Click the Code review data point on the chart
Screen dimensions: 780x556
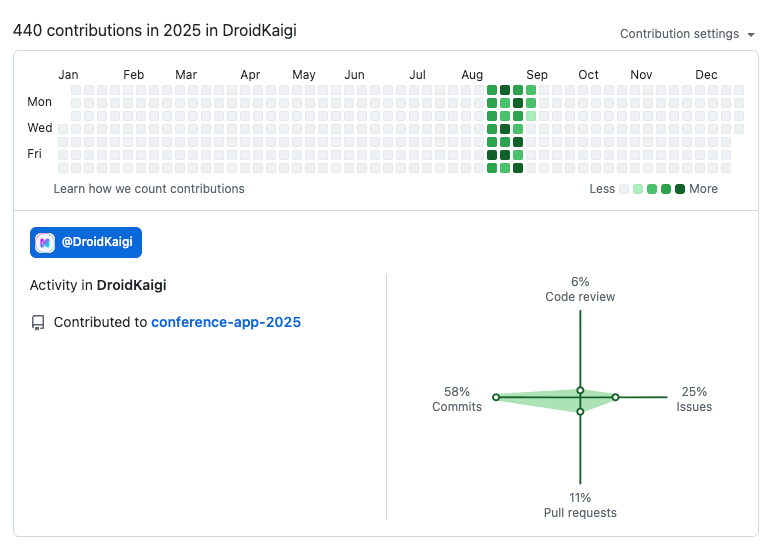click(580, 390)
